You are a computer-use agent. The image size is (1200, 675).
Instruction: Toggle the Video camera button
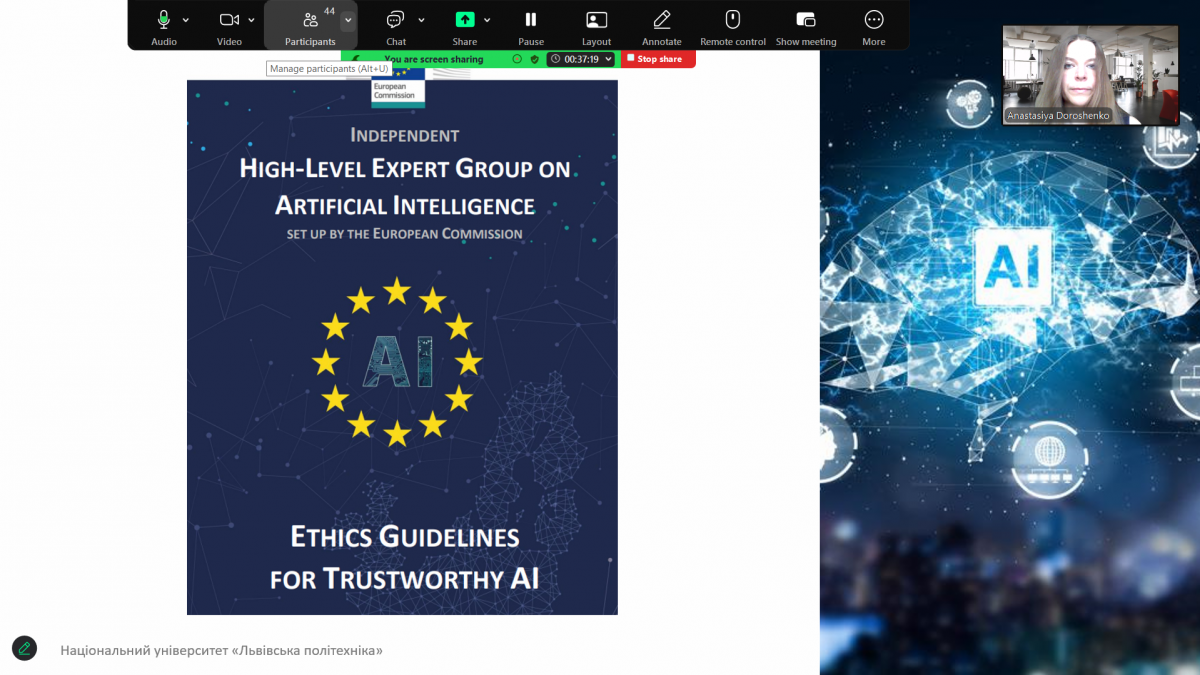click(229, 20)
